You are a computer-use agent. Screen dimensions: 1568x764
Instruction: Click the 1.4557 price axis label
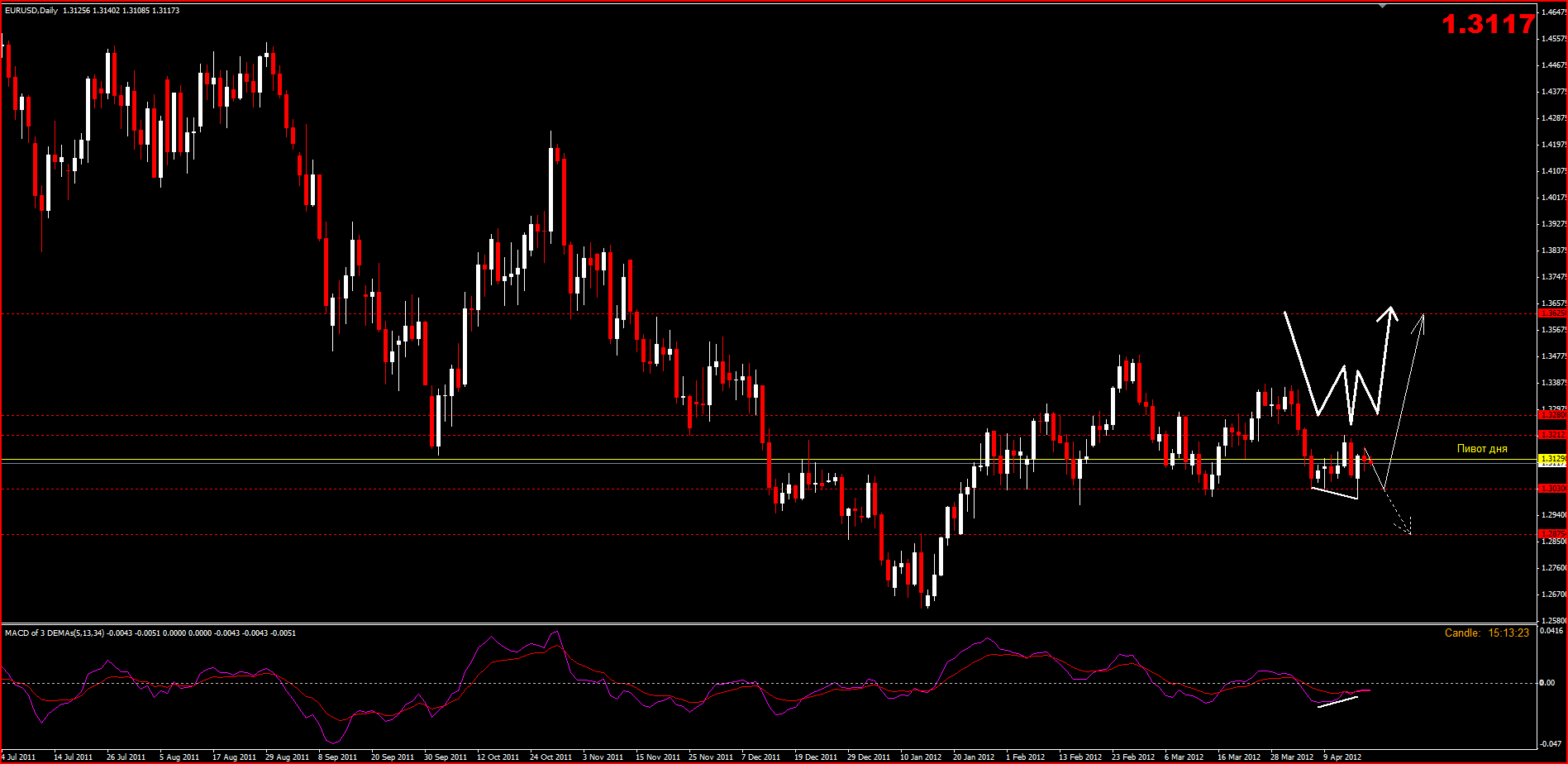click(x=1554, y=39)
